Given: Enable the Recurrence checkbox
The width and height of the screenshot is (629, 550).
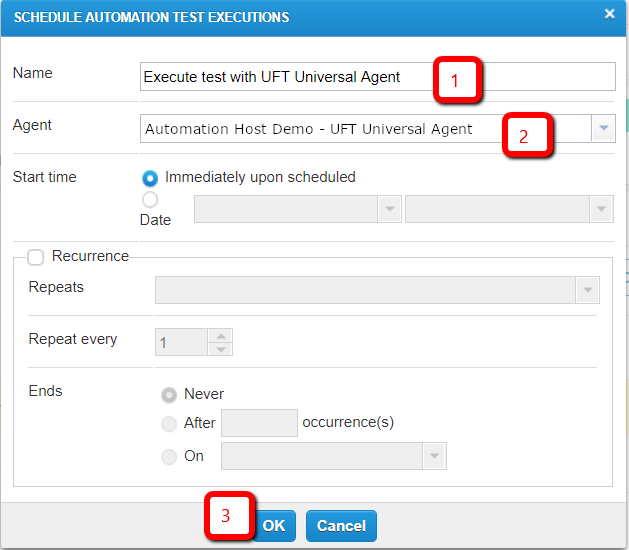Looking at the screenshot, I should coord(36,257).
